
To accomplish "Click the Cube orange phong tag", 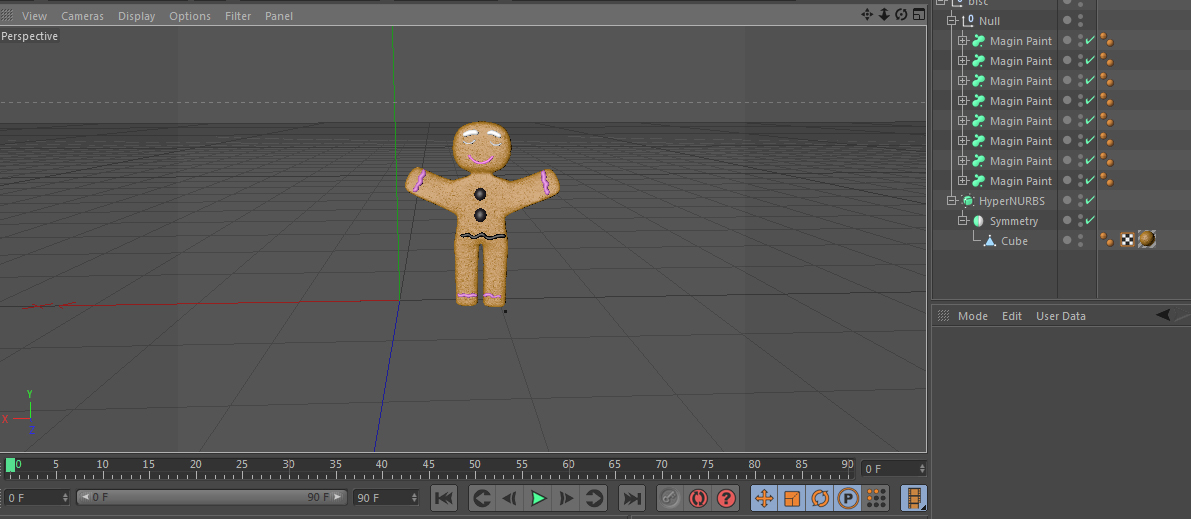I will tap(1107, 240).
